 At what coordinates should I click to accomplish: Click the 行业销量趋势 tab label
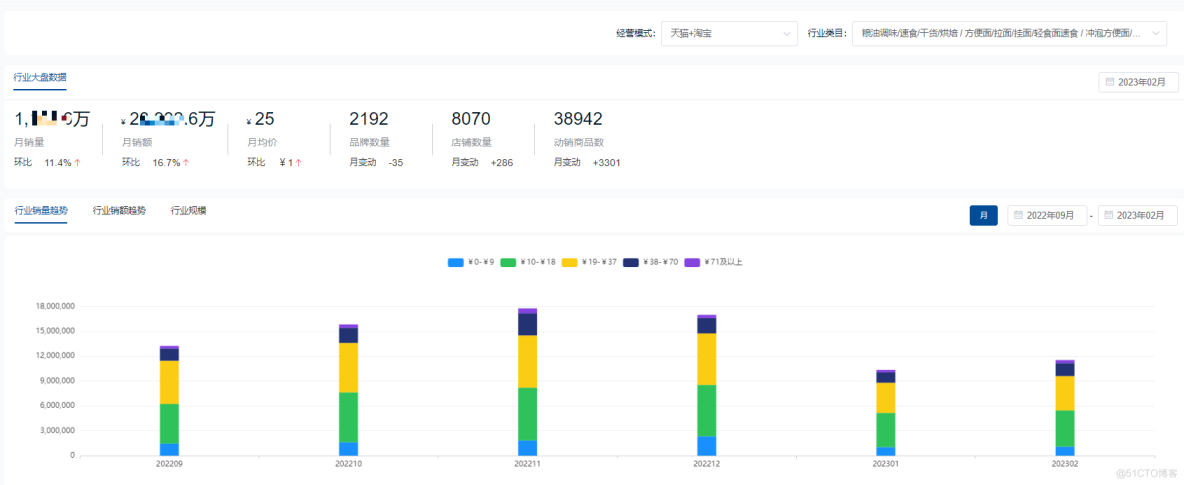coord(41,211)
